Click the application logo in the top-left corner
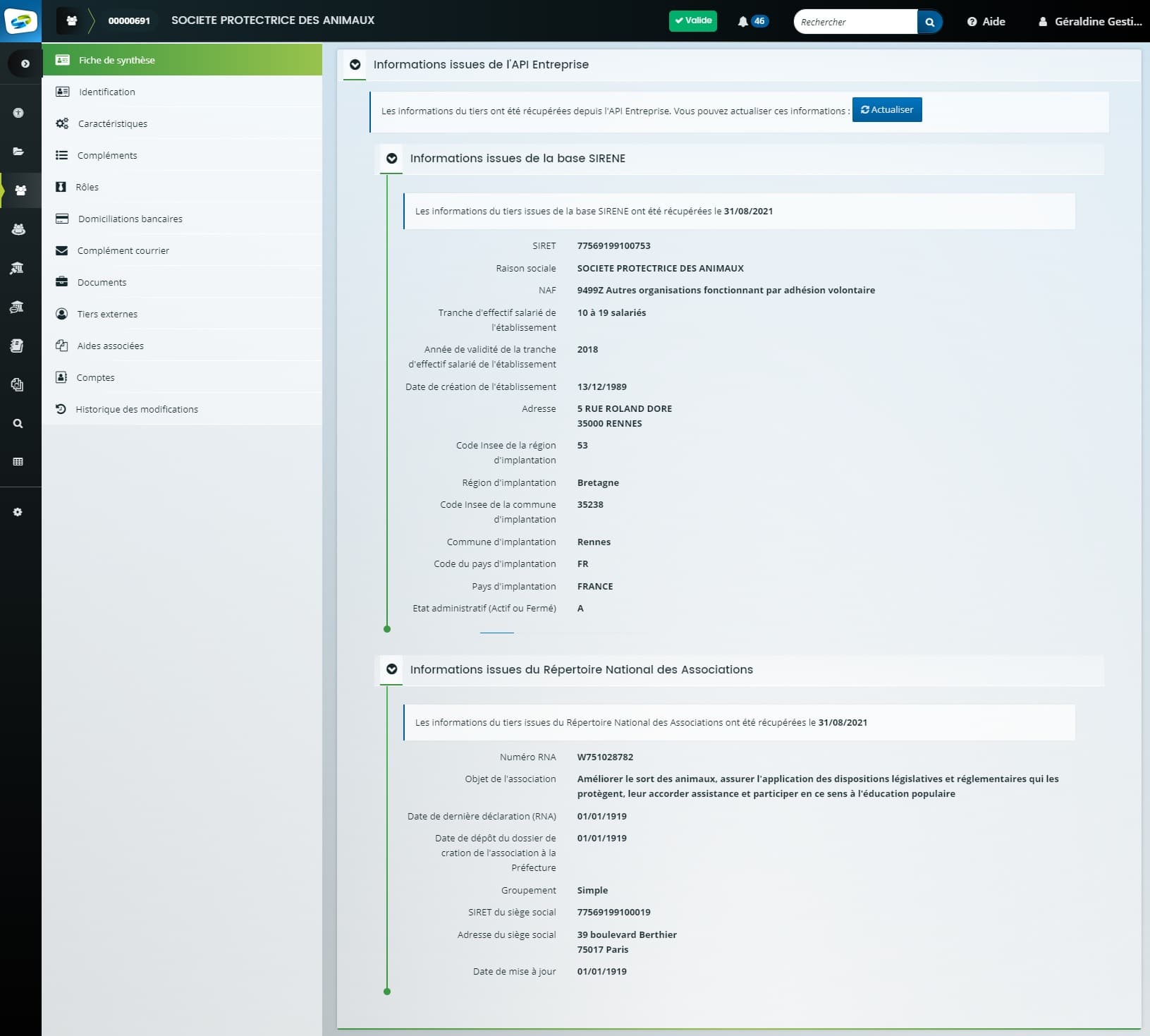The image size is (1150, 1036). pyautogui.click(x=20, y=21)
